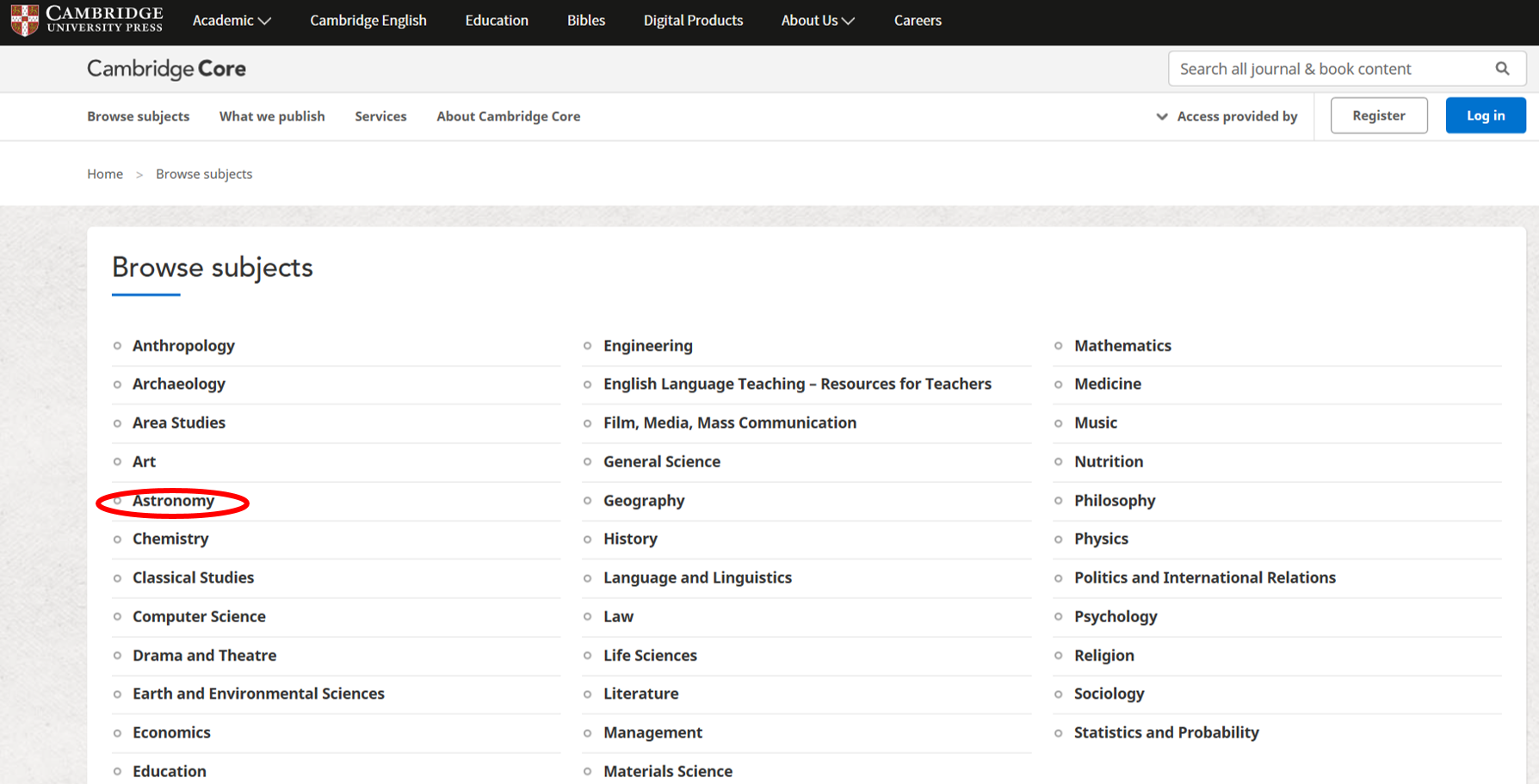Image resolution: width=1539 pixels, height=784 pixels.
Task: Open the Classical Studies subject
Action: coord(194,577)
